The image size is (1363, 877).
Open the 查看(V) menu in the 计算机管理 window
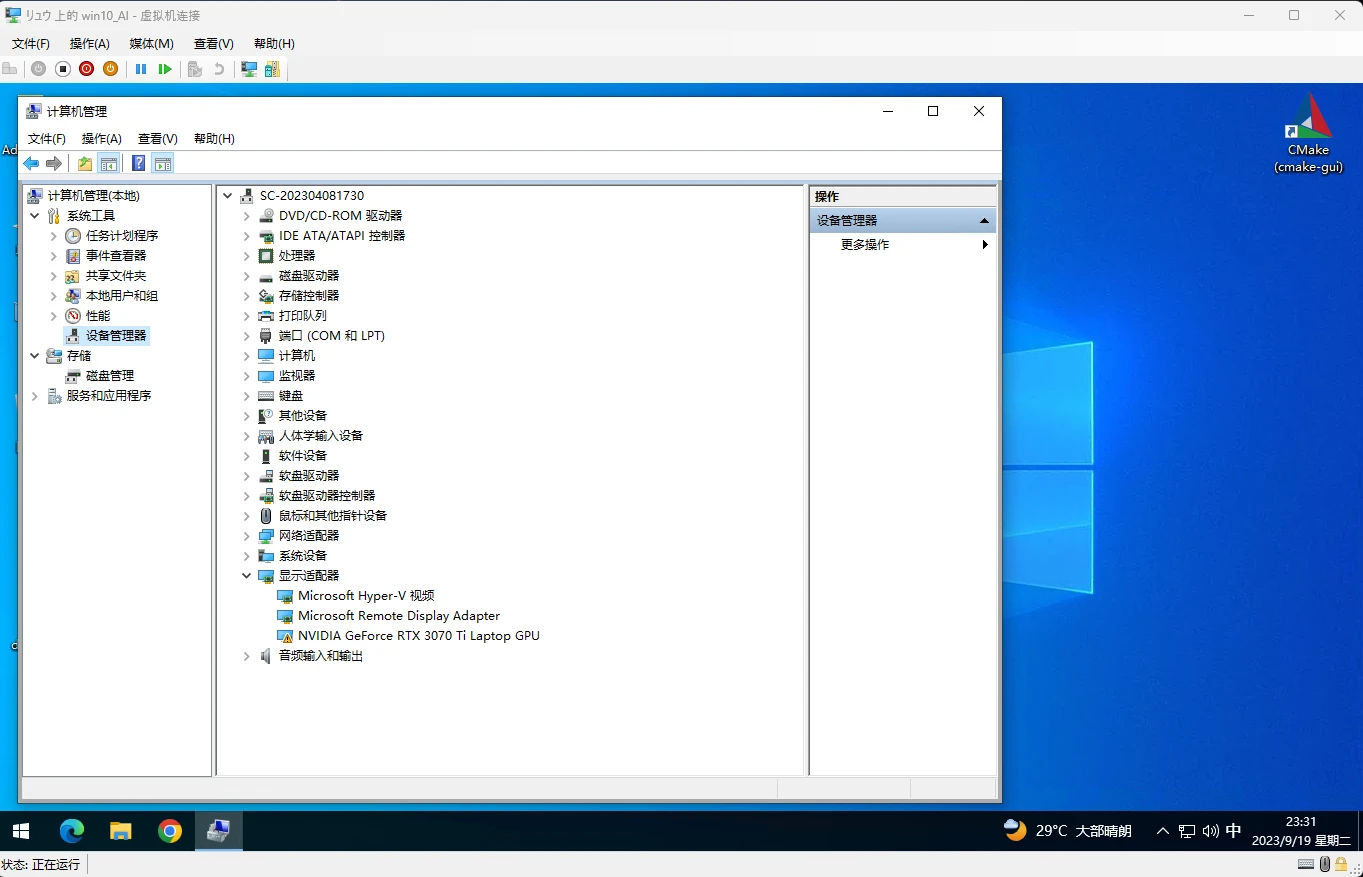click(158, 139)
